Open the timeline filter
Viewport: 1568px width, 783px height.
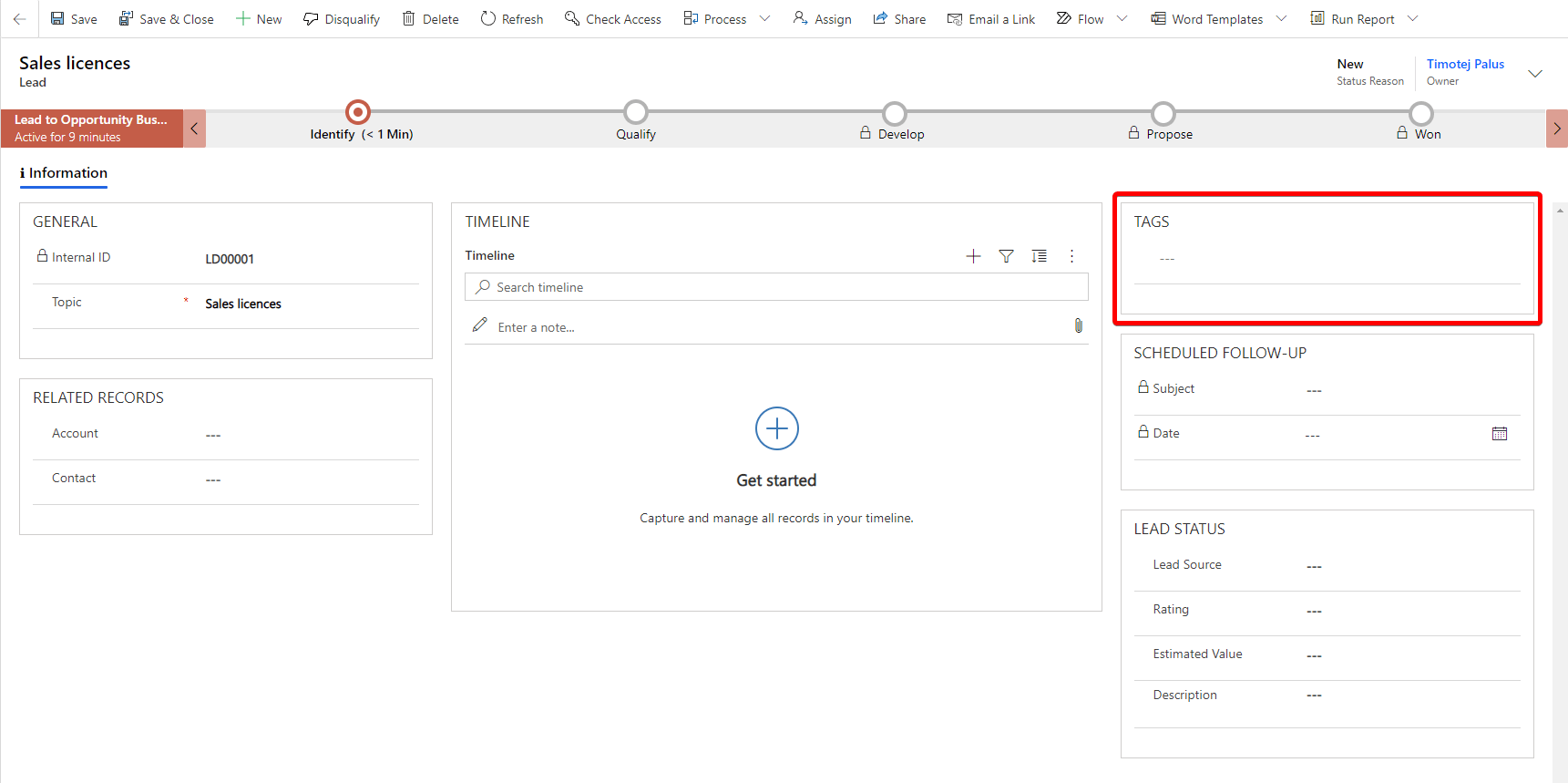pyautogui.click(x=1006, y=256)
